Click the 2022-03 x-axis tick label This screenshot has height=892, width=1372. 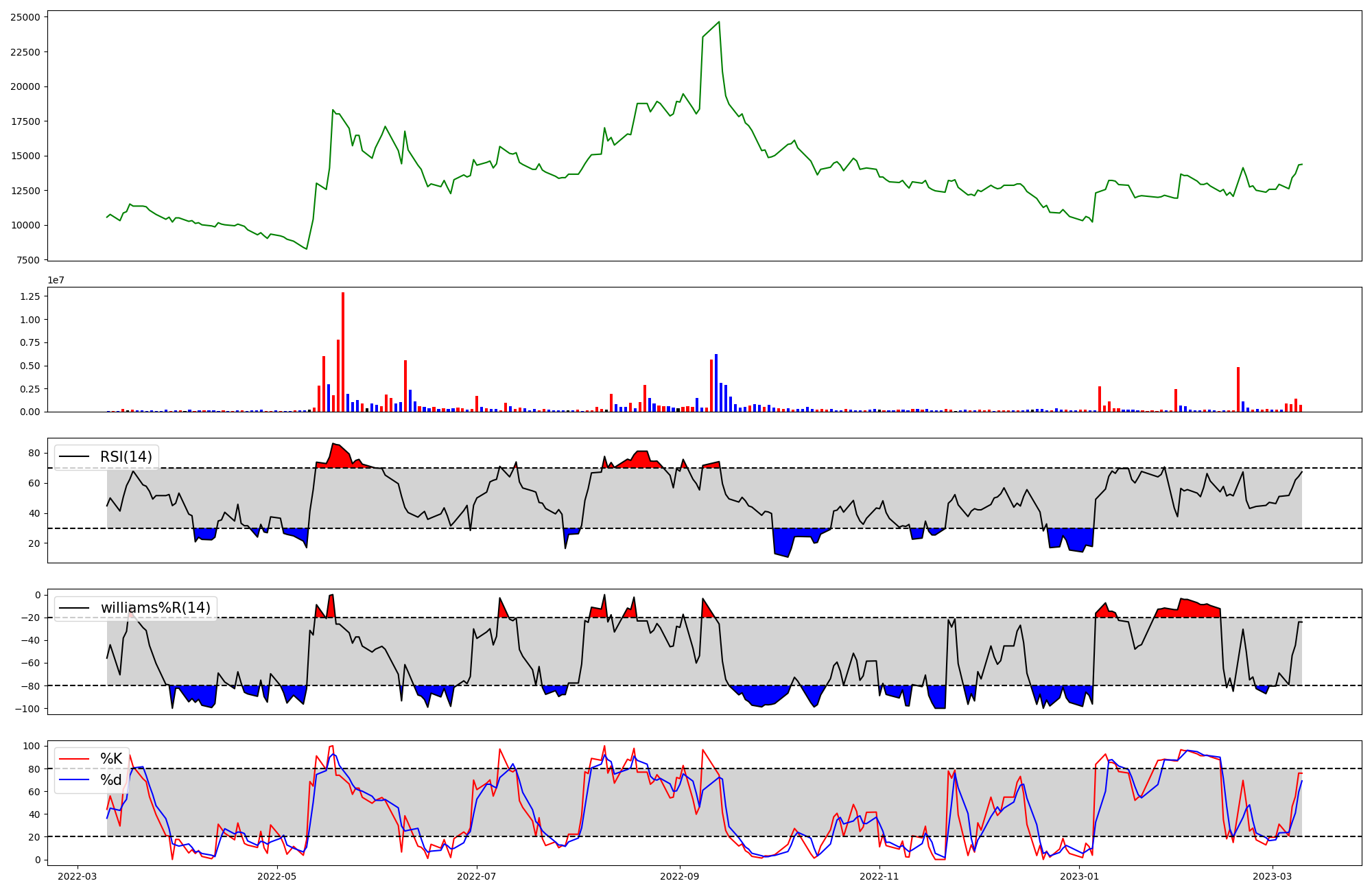click(78, 876)
